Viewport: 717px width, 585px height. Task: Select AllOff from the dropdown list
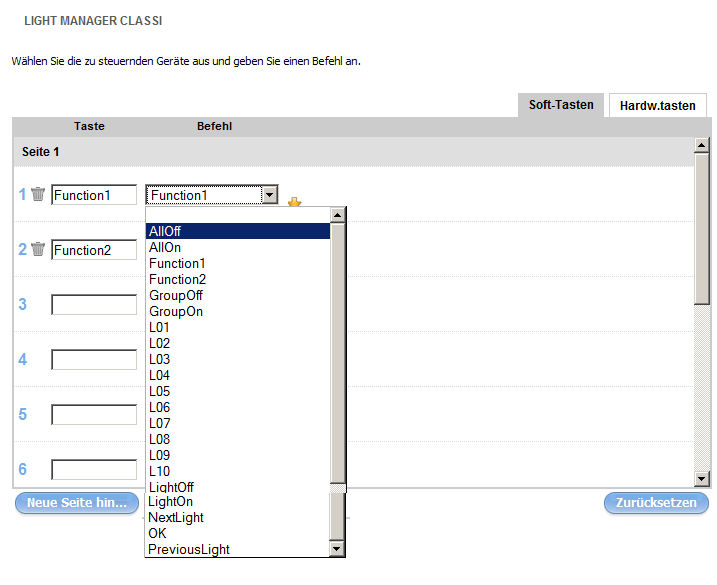click(237, 231)
